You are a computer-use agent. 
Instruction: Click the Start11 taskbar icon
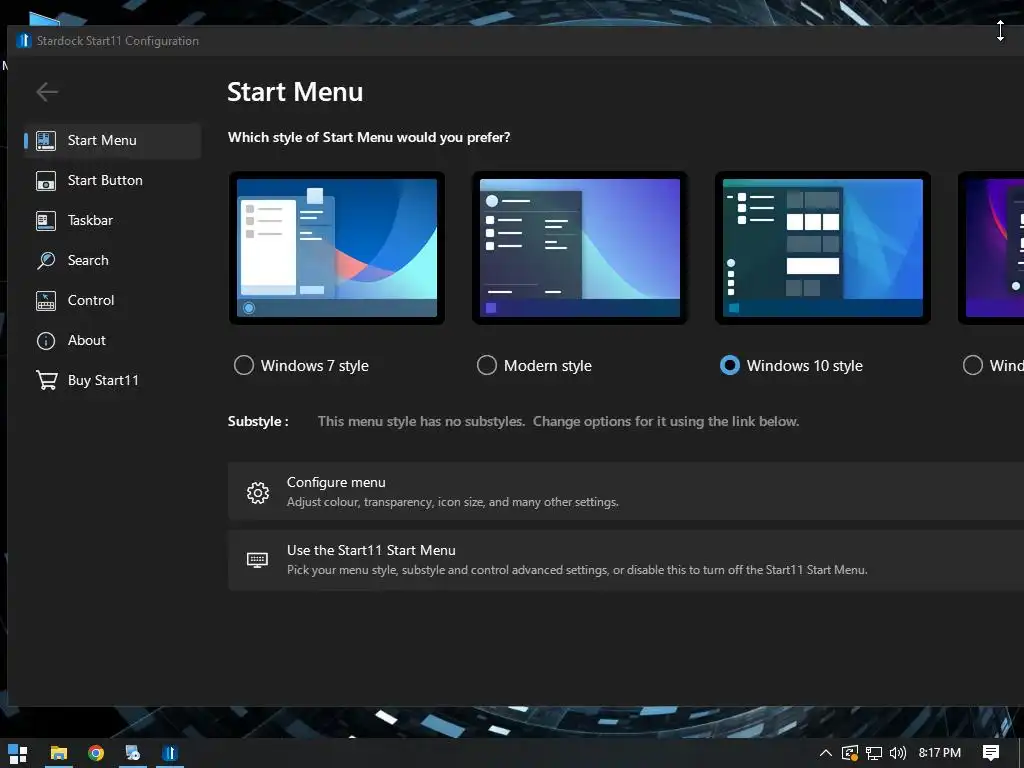click(170, 753)
